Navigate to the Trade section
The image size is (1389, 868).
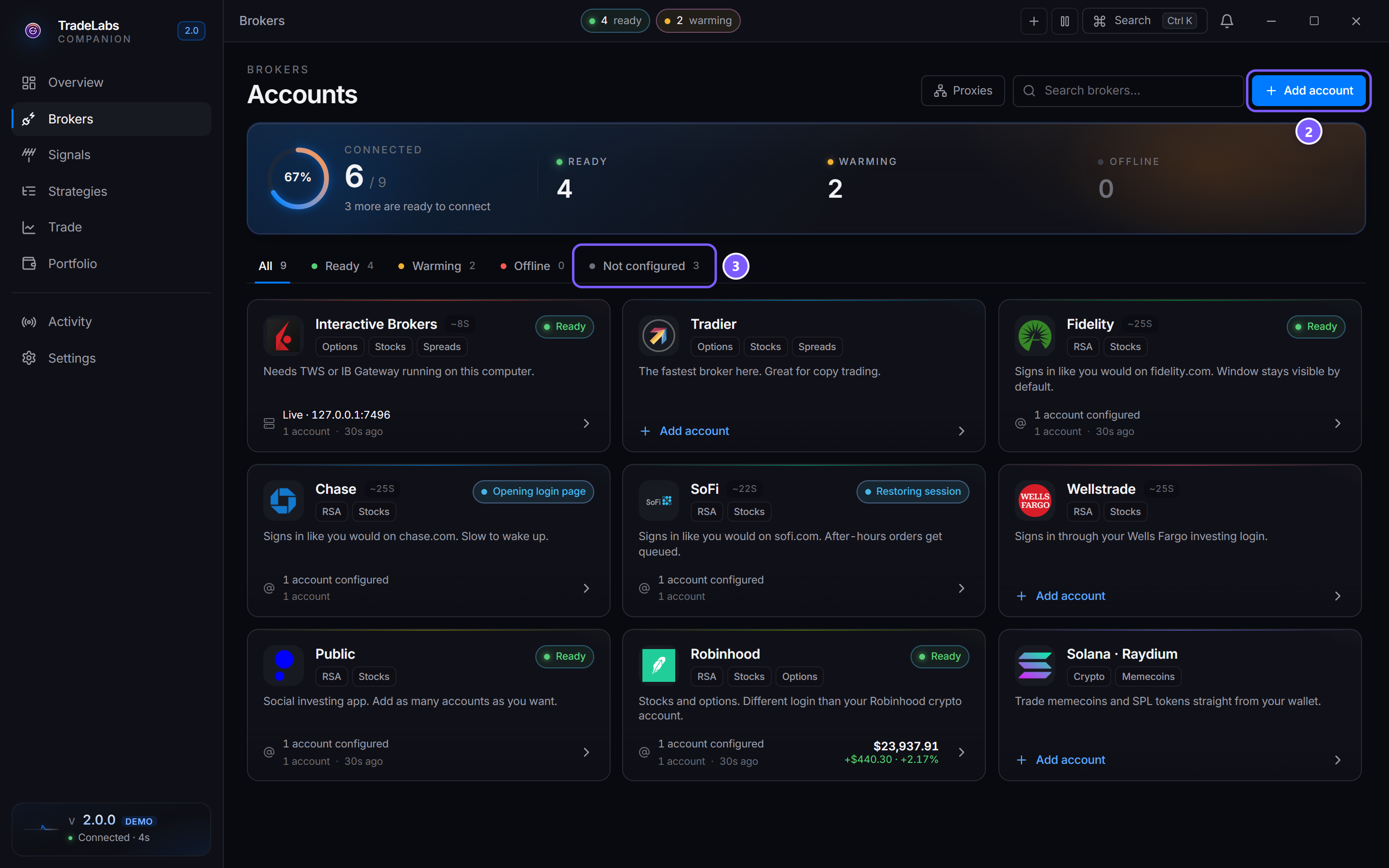111,227
